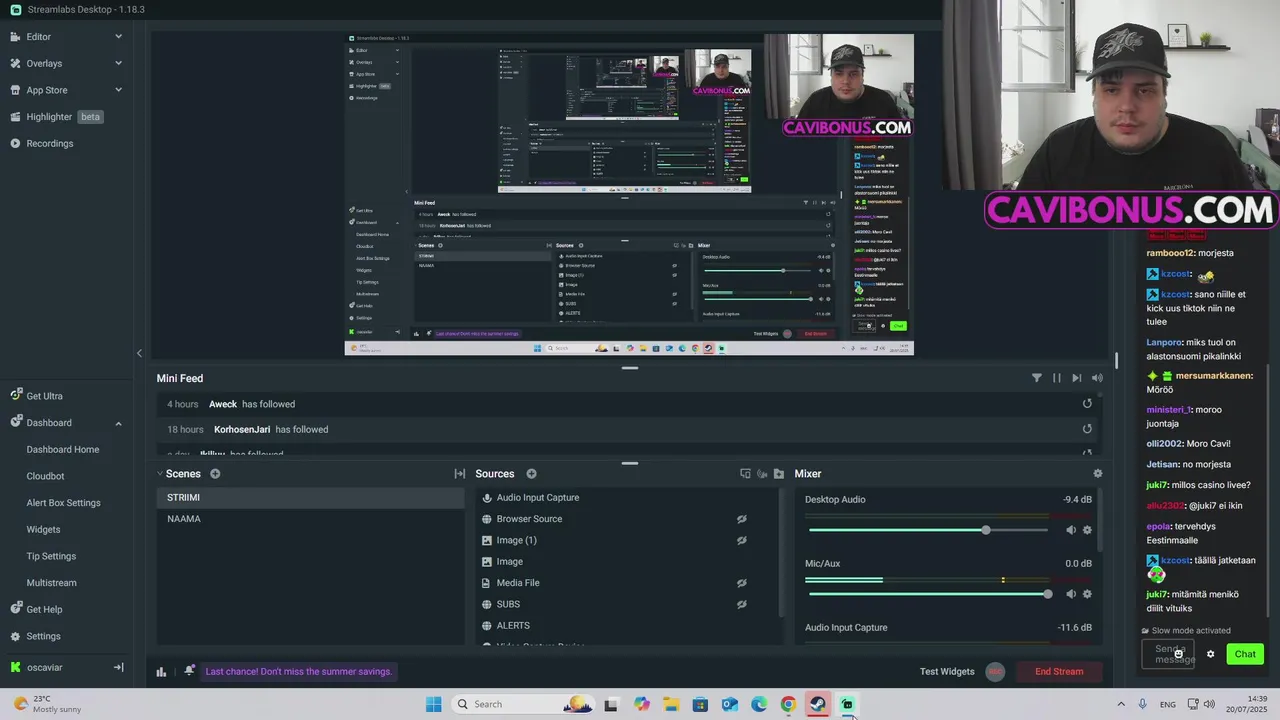
Task: Show the hidden Media File source
Action: point(742,583)
